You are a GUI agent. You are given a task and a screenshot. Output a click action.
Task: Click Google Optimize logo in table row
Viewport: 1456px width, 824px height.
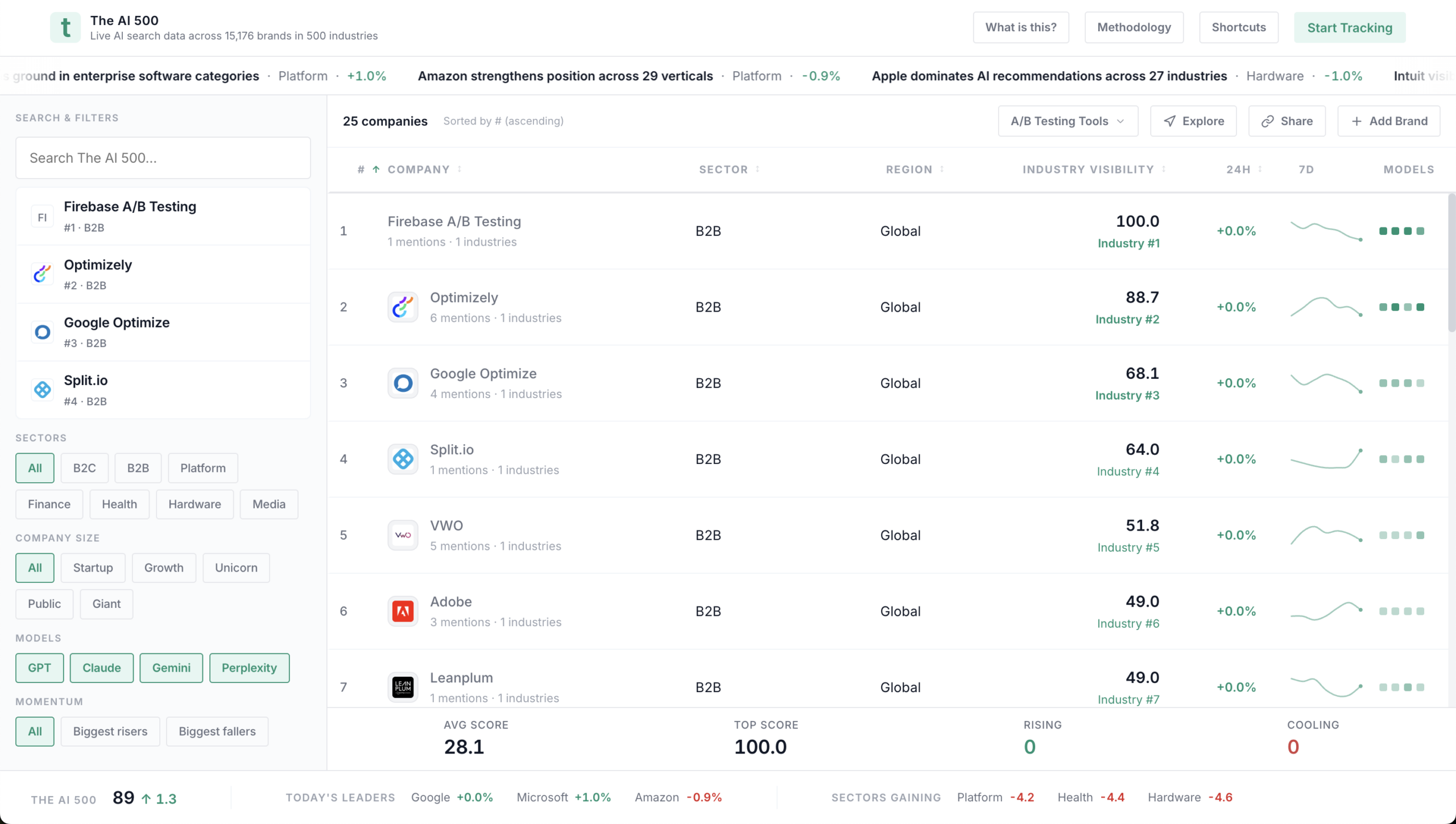pos(403,383)
